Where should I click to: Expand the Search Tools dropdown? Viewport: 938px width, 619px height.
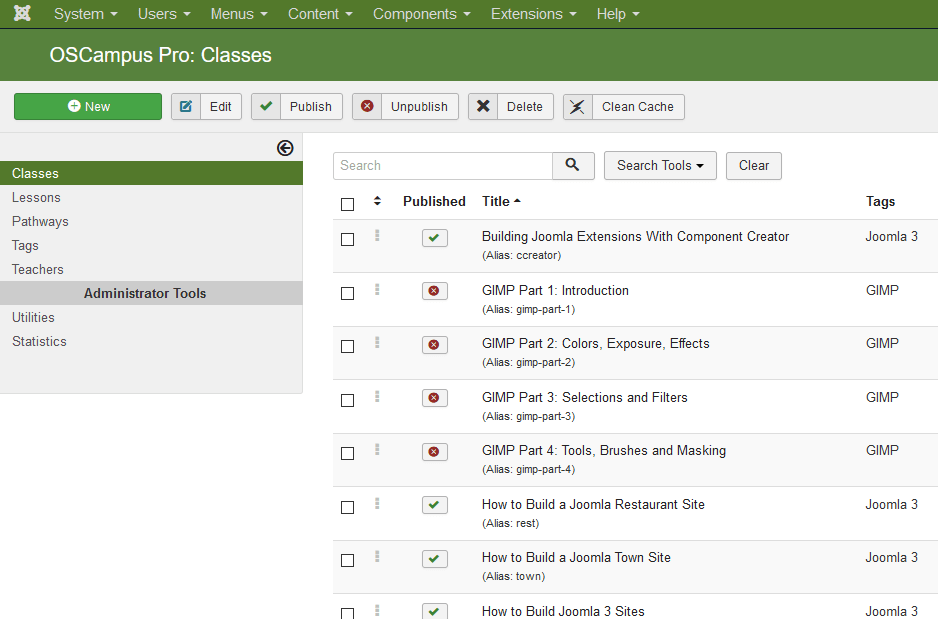tap(660, 165)
